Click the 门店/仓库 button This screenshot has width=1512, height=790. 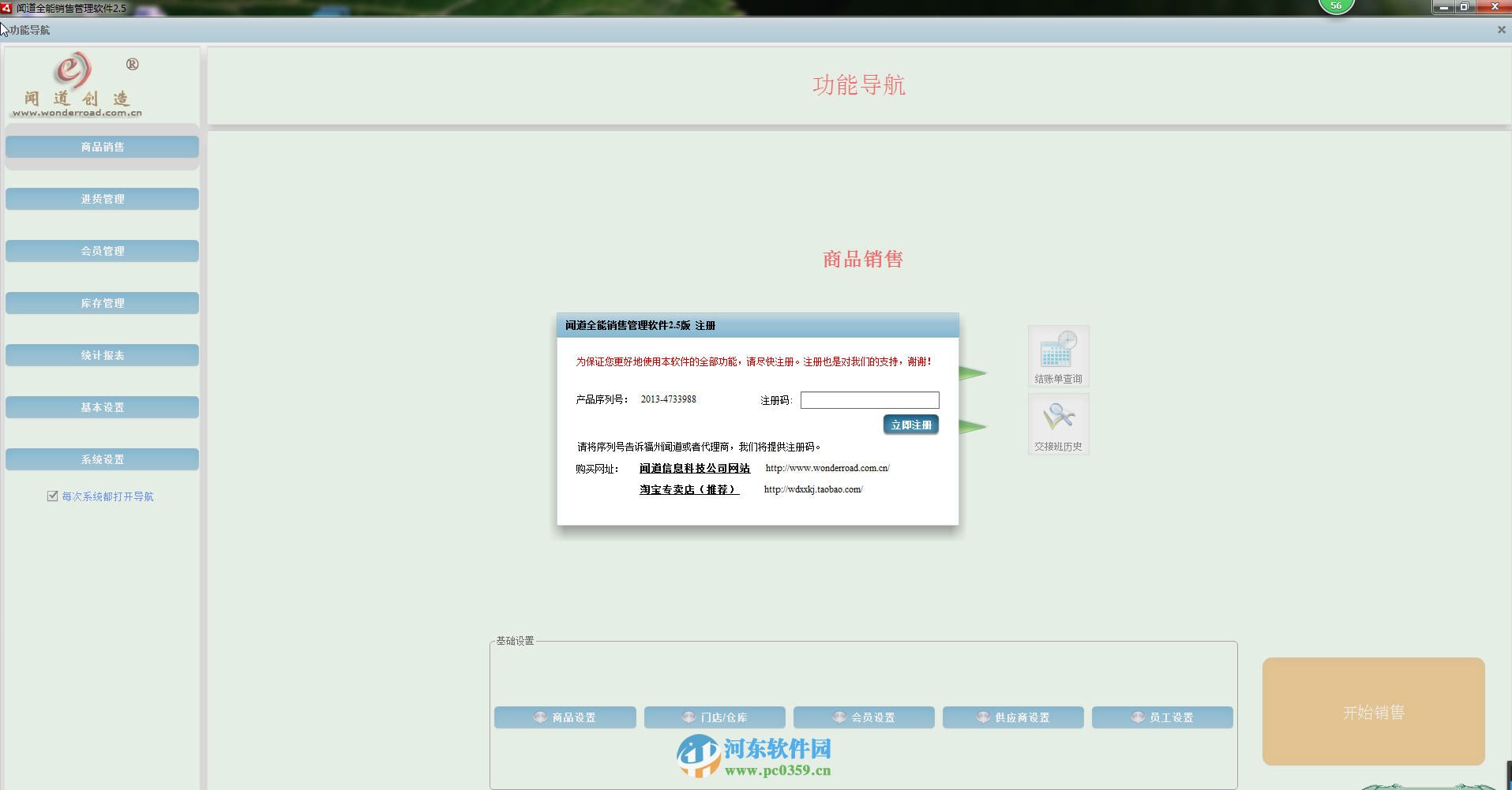[x=715, y=717]
